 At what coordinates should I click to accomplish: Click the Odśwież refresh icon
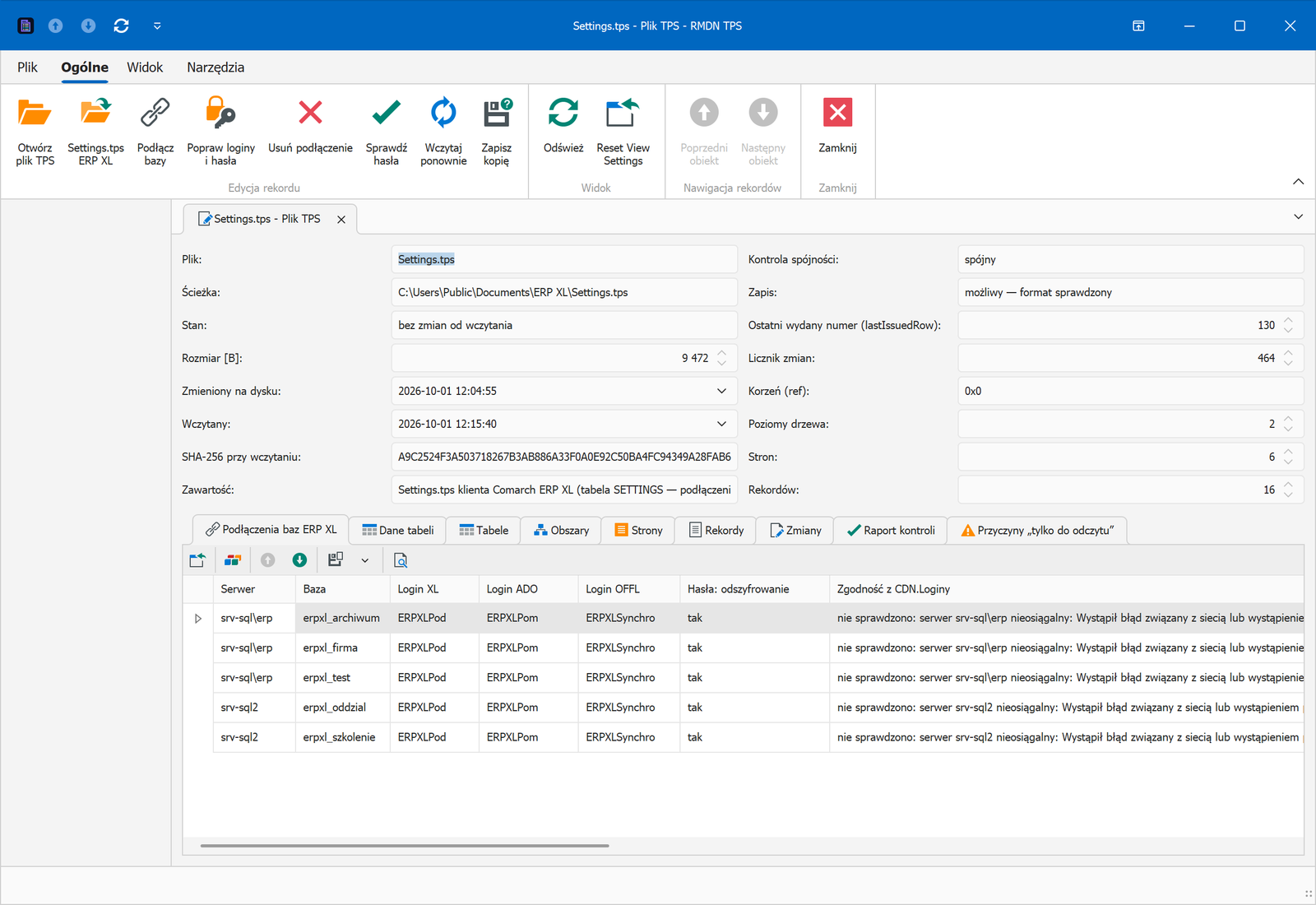click(x=563, y=113)
